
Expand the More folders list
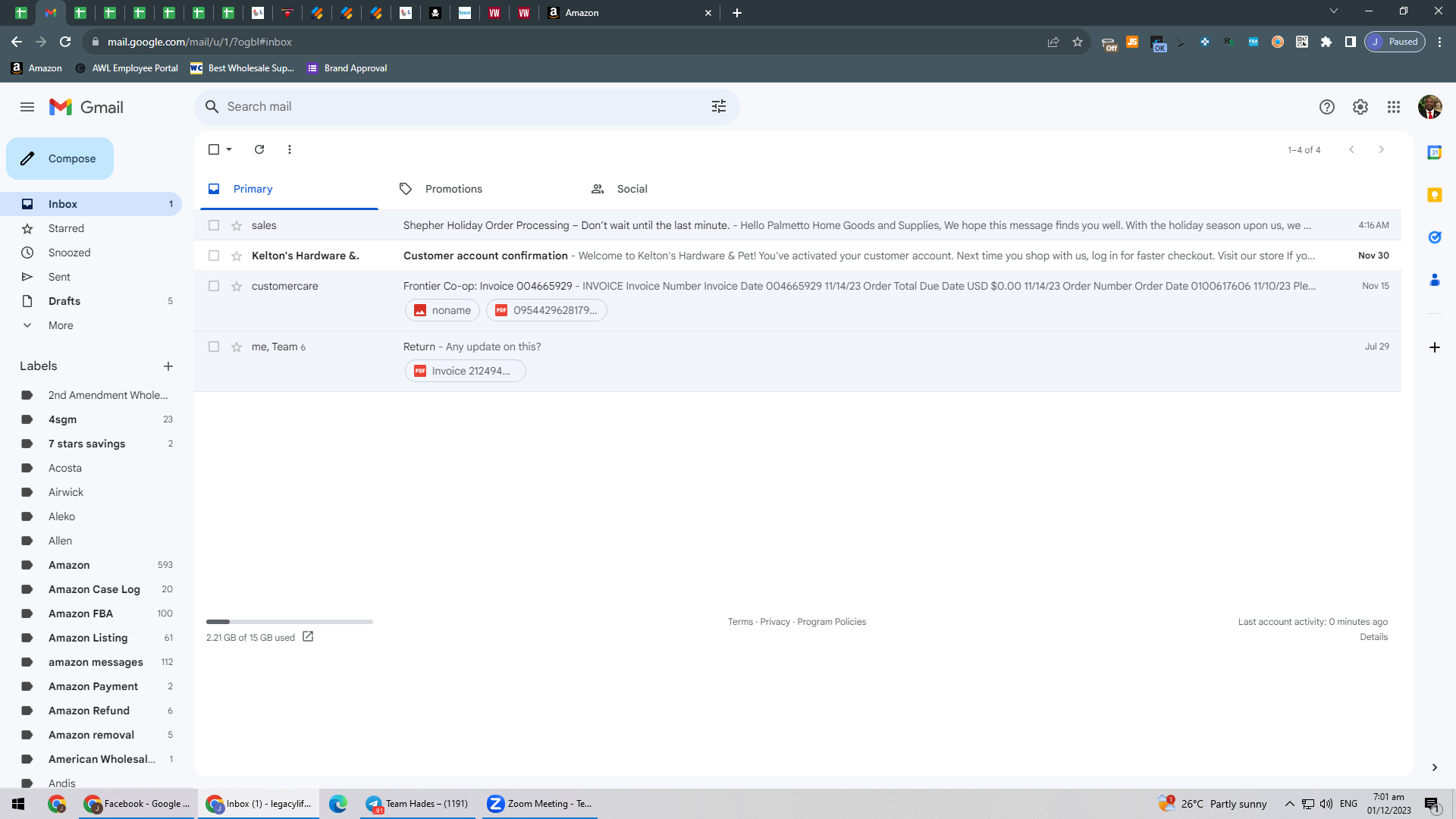coord(91,325)
